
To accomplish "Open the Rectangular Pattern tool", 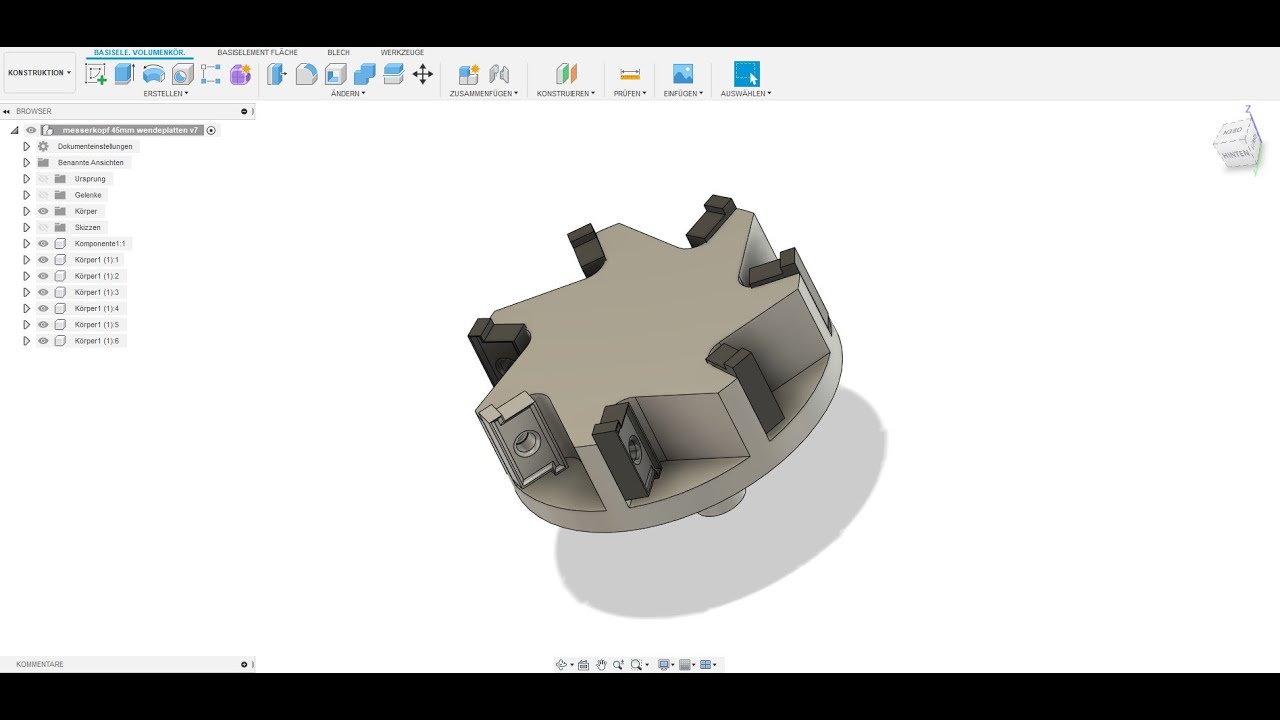I will pos(210,74).
